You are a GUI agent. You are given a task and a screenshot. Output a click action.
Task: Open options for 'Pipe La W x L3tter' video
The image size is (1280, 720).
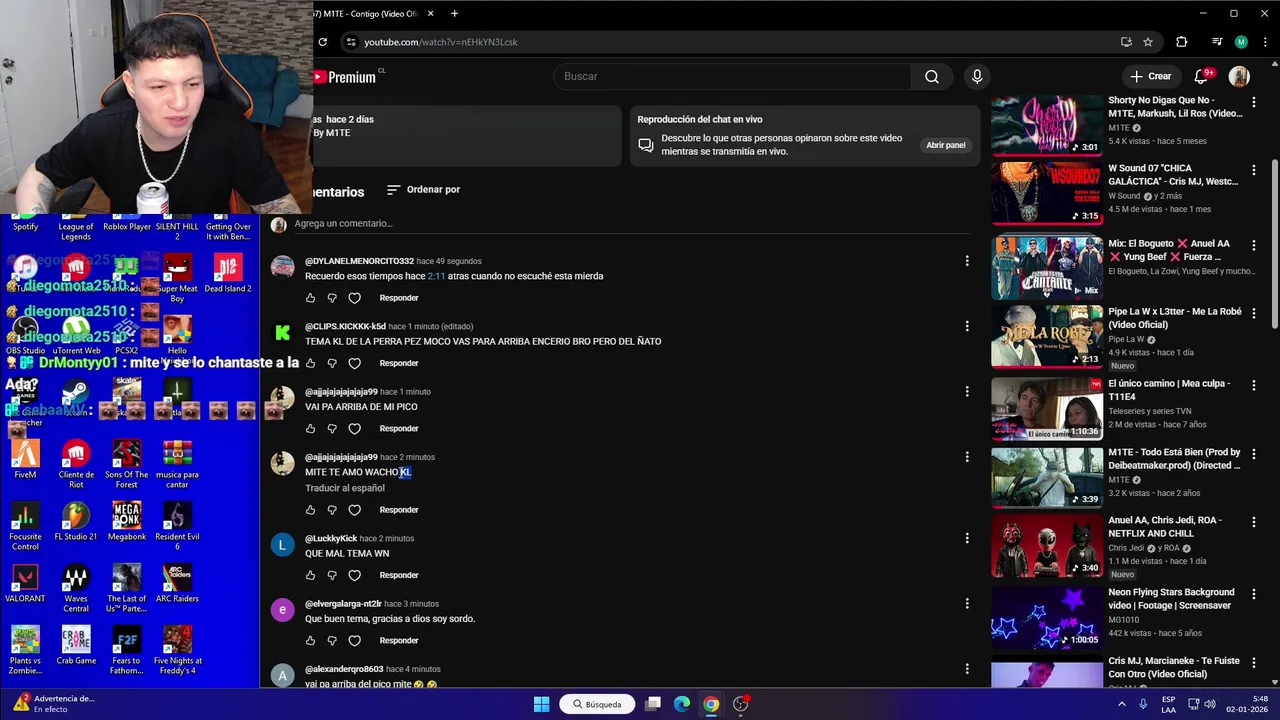pos(1254,313)
